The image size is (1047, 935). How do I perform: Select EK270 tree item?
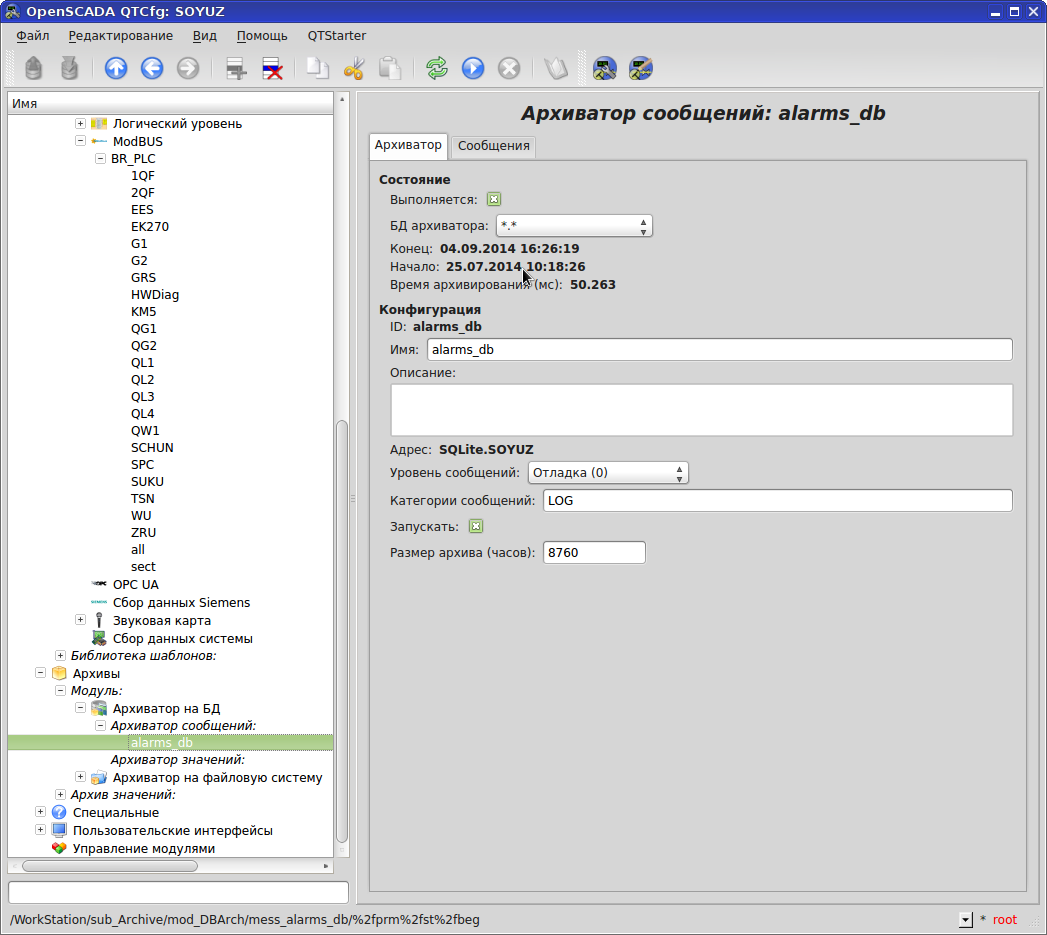tap(150, 226)
